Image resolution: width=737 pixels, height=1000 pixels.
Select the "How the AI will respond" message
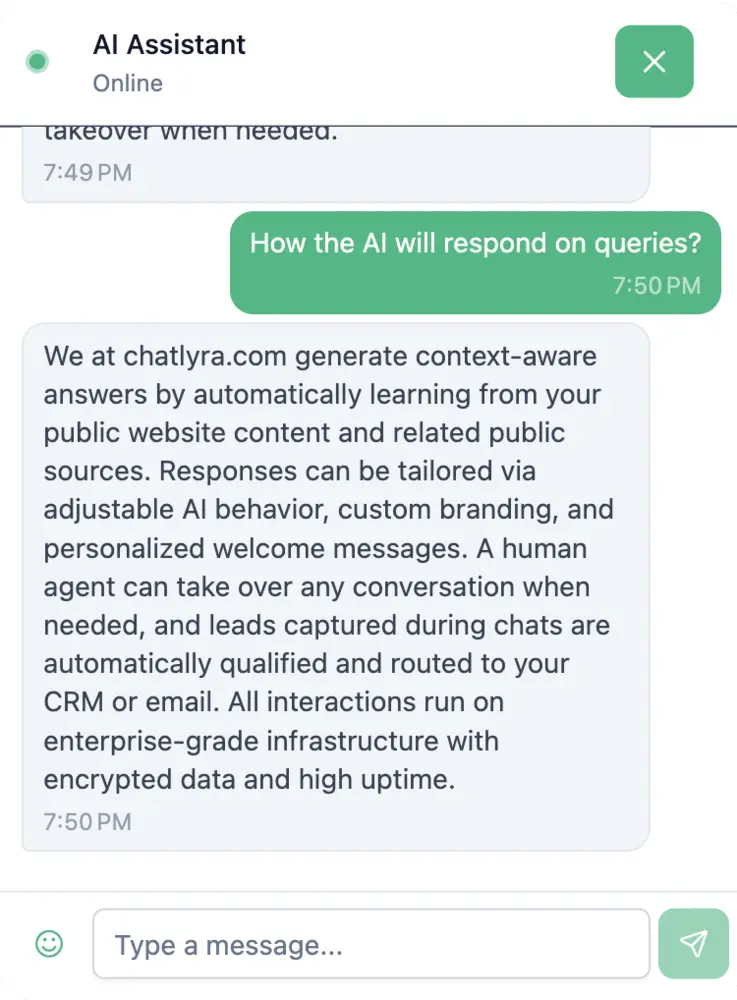click(x=475, y=243)
